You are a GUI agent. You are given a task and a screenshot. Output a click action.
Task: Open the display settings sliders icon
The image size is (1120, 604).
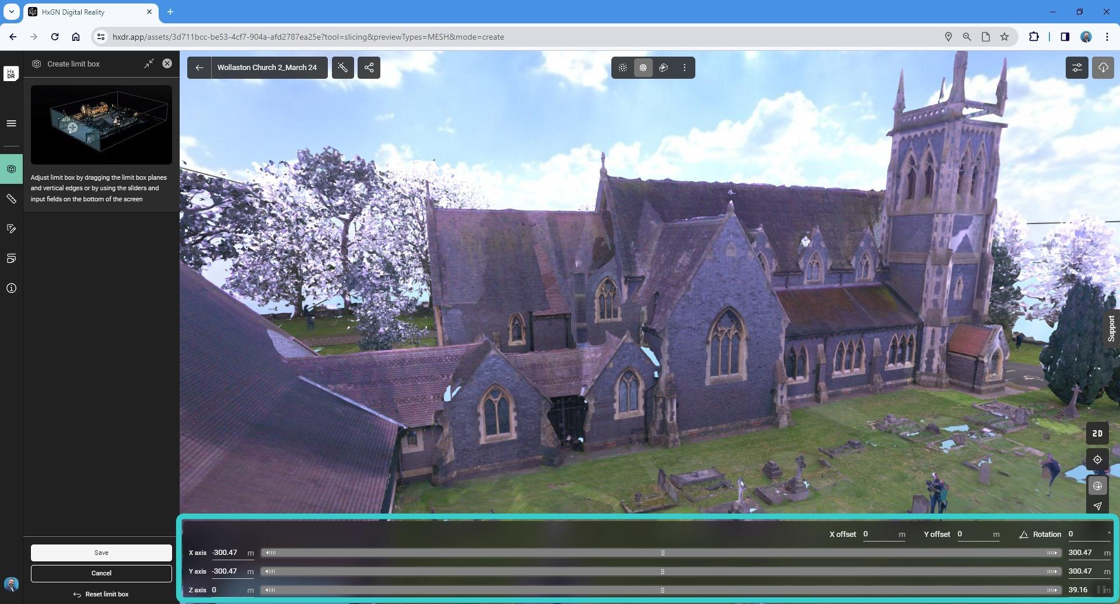(x=1077, y=68)
